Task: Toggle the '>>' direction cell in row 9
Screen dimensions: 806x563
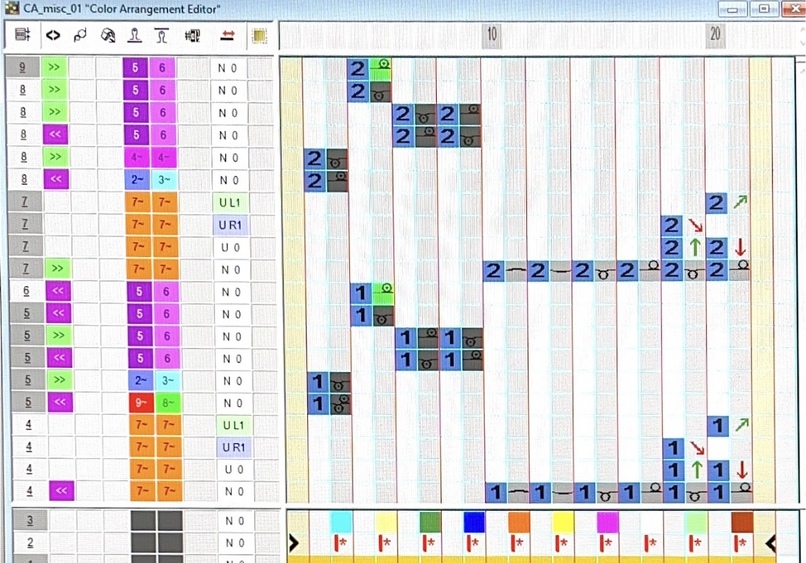Action: pos(54,67)
